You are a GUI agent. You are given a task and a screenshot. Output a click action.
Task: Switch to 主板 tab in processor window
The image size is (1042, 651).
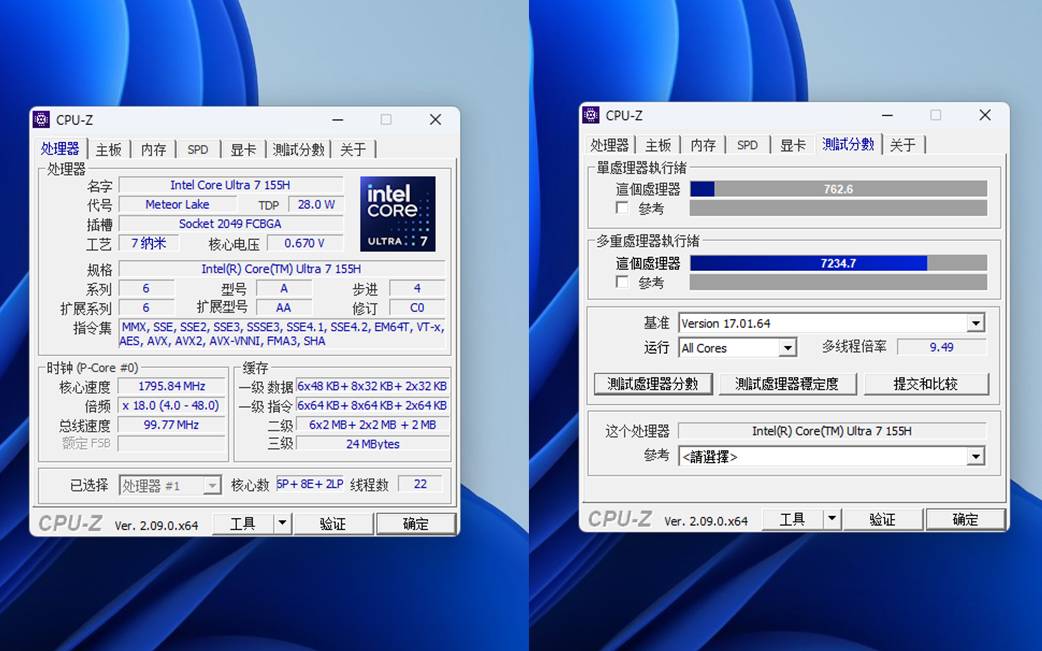tap(108, 149)
